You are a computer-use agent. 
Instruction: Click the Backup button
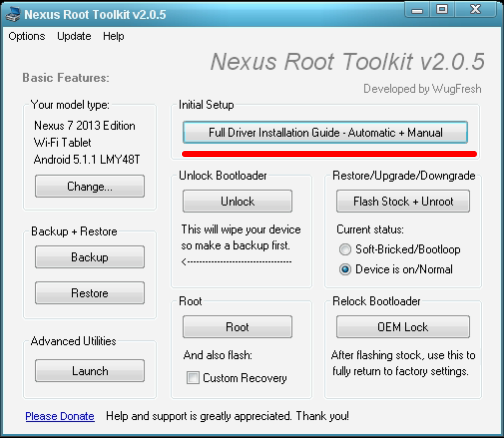tap(90, 257)
